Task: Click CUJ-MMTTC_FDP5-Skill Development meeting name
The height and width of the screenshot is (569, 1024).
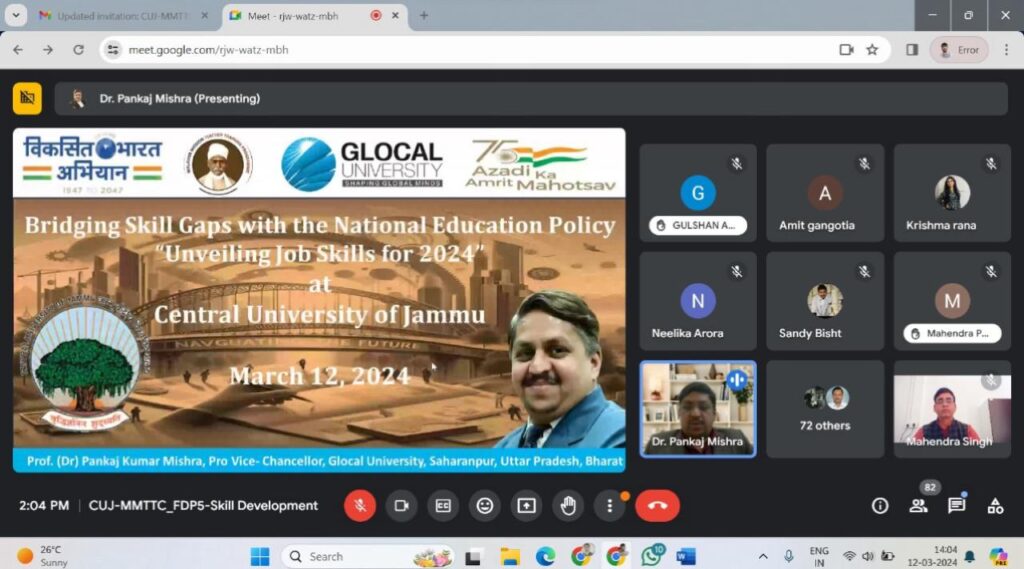Action: pos(203,506)
